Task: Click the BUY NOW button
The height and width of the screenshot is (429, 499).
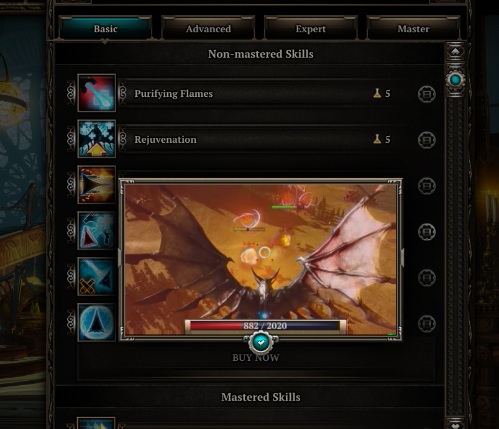Action: point(256,358)
